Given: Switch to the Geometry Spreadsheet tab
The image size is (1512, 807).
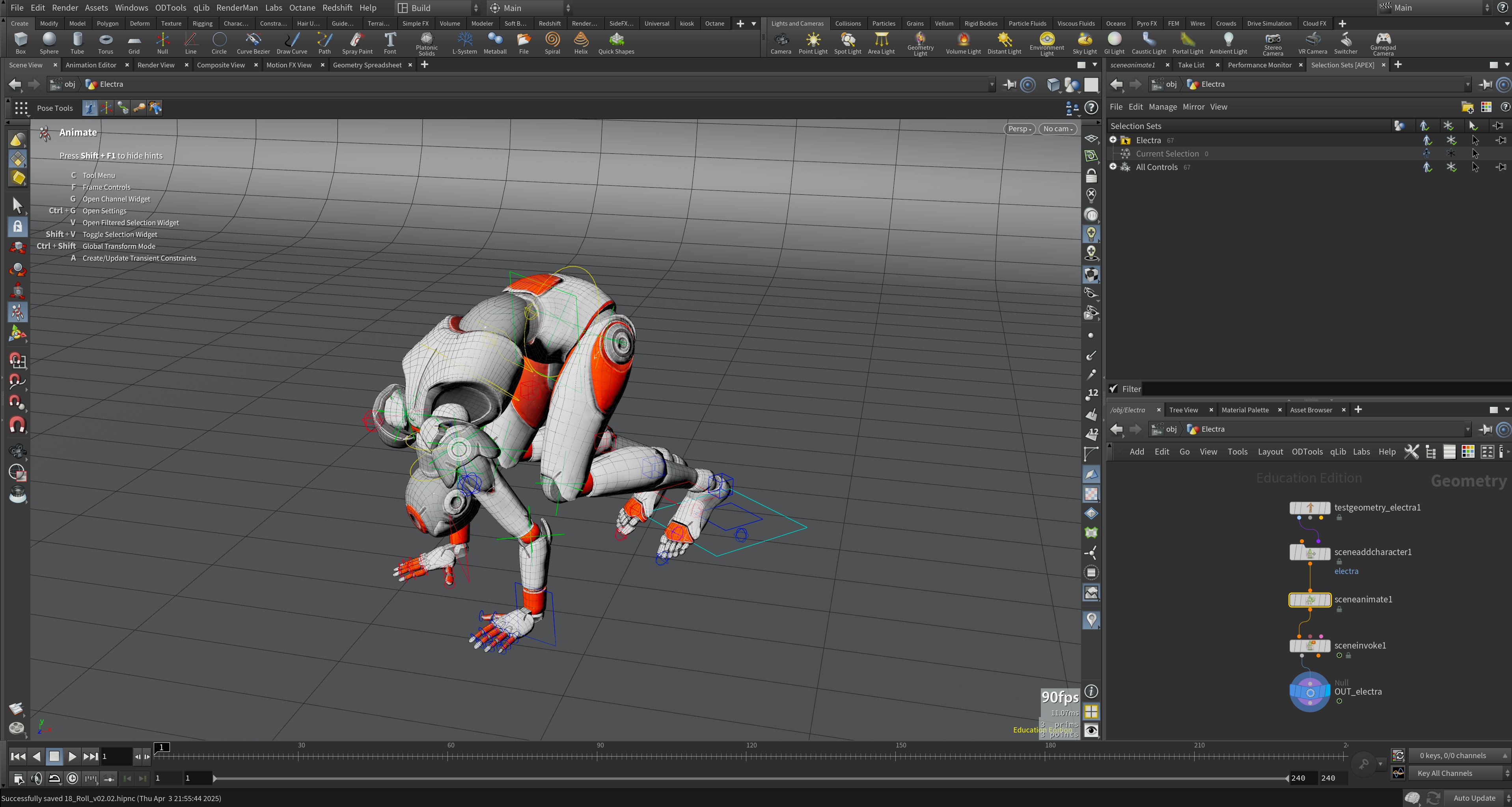Looking at the screenshot, I should click(x=367, y=65).
